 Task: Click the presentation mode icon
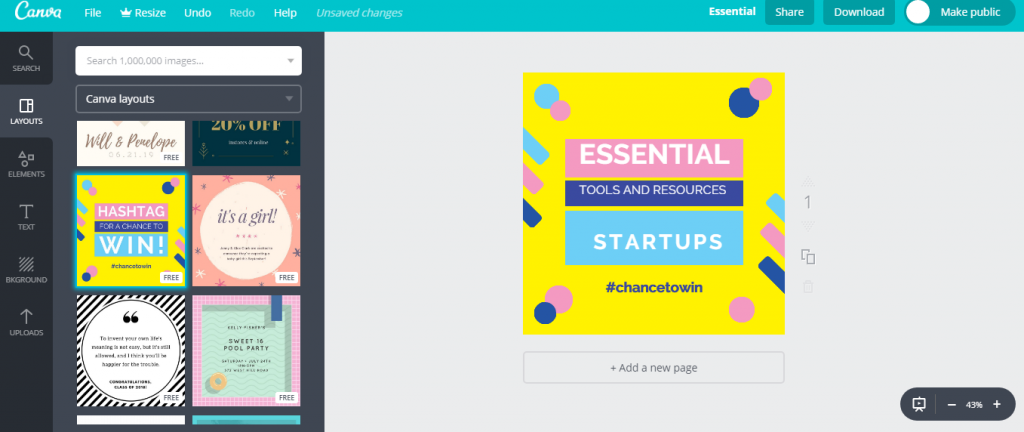tap(919, 405)
